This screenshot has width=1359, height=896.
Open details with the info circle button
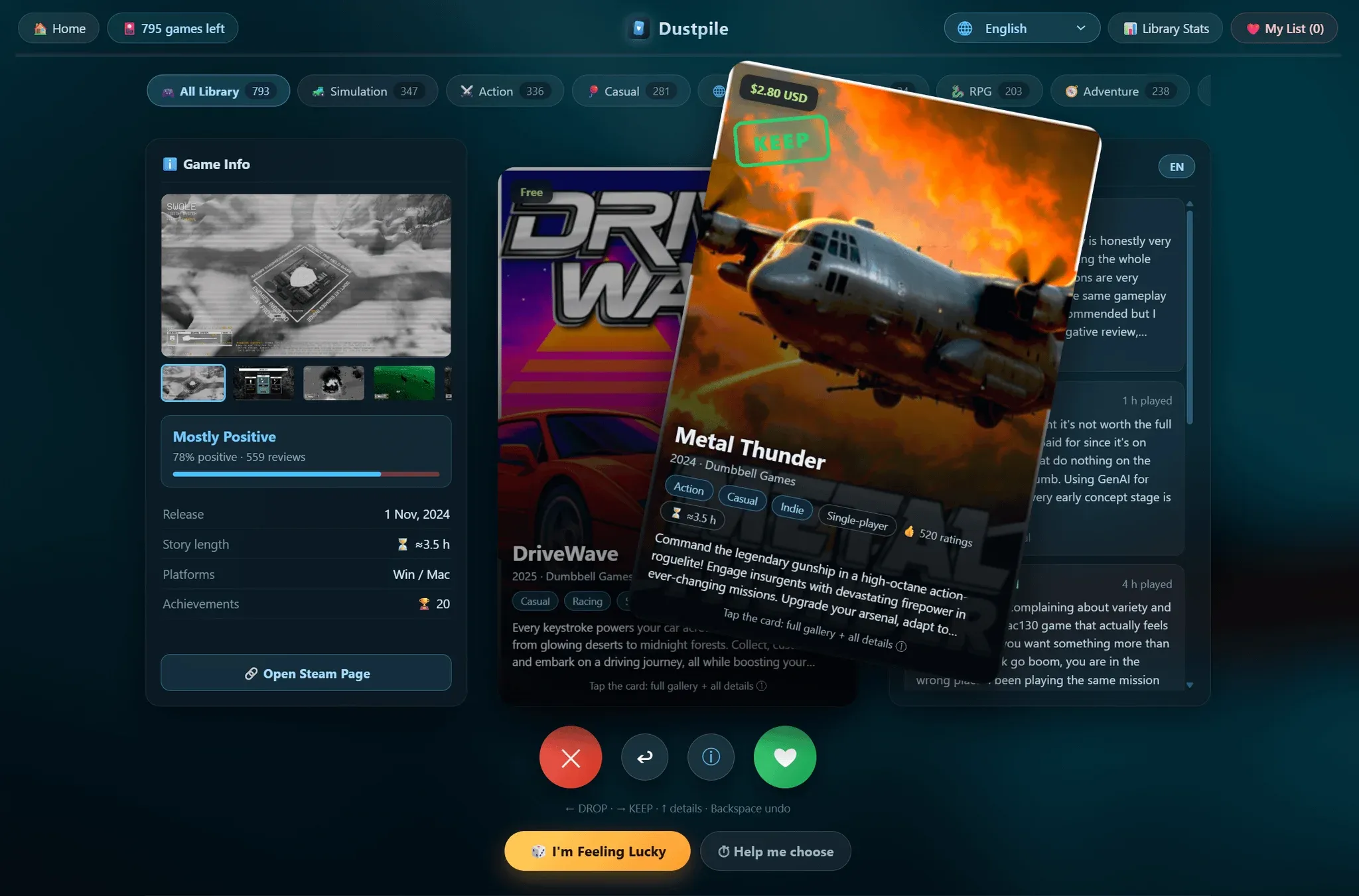pos(711,757)
